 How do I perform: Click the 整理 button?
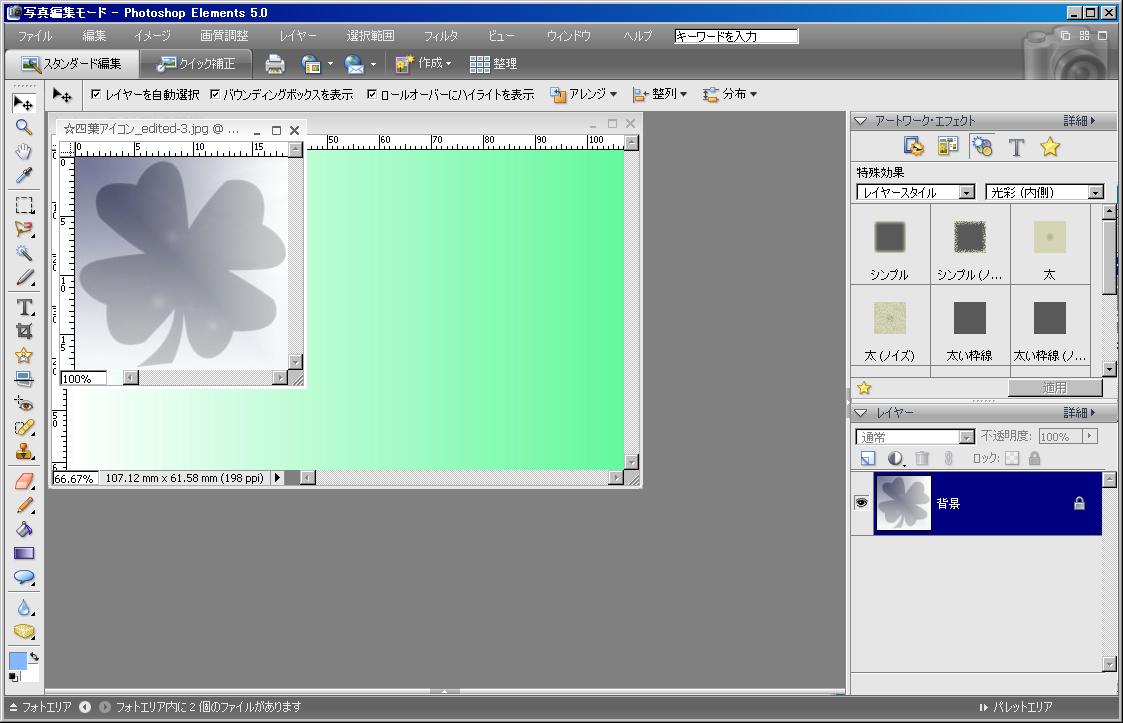pyautogui.click(x=494, y=64)
